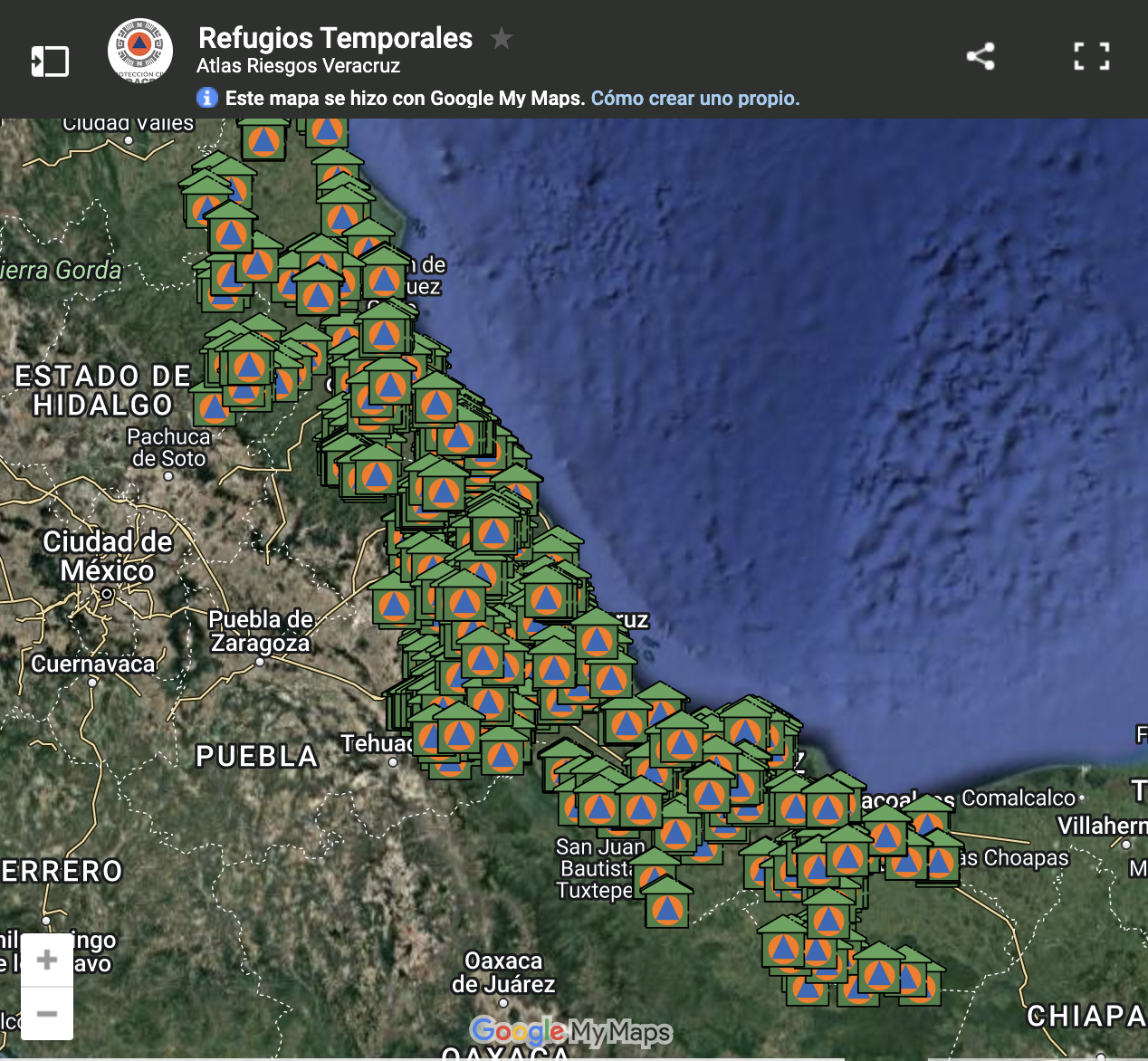The height and width of the screenshot is (1061, 1148).
Task: Zoom in with the plus button
Action: pyautogui.click(x=47, y=960)
